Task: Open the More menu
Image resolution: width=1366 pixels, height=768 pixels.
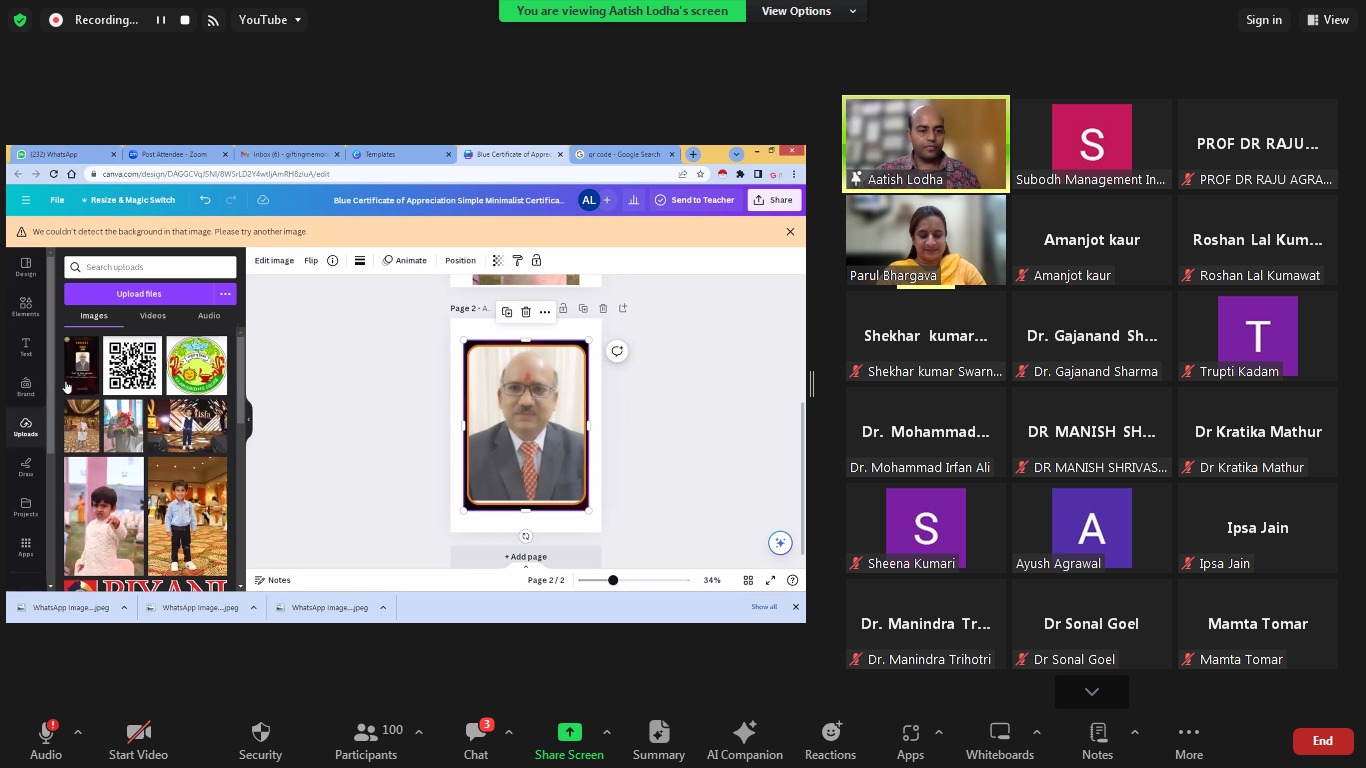Action: (x=1188, y=740)
